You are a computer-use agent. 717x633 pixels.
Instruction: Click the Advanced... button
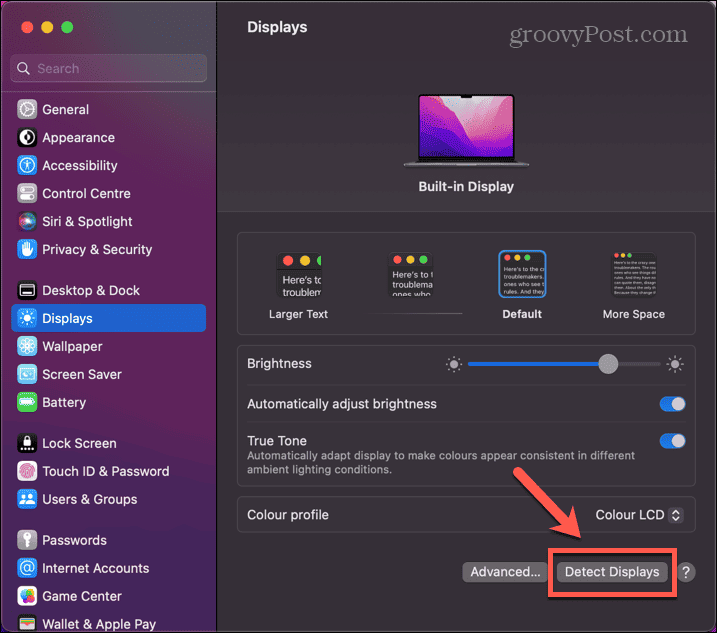pyautogui.click(x=505, y=572)
